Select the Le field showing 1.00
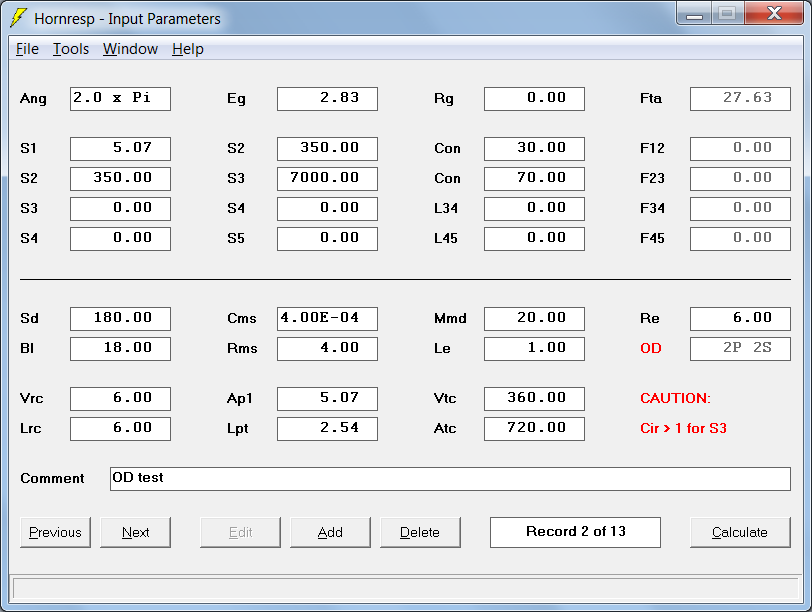This screenshot has height=612, width=812. click(534, 349)
